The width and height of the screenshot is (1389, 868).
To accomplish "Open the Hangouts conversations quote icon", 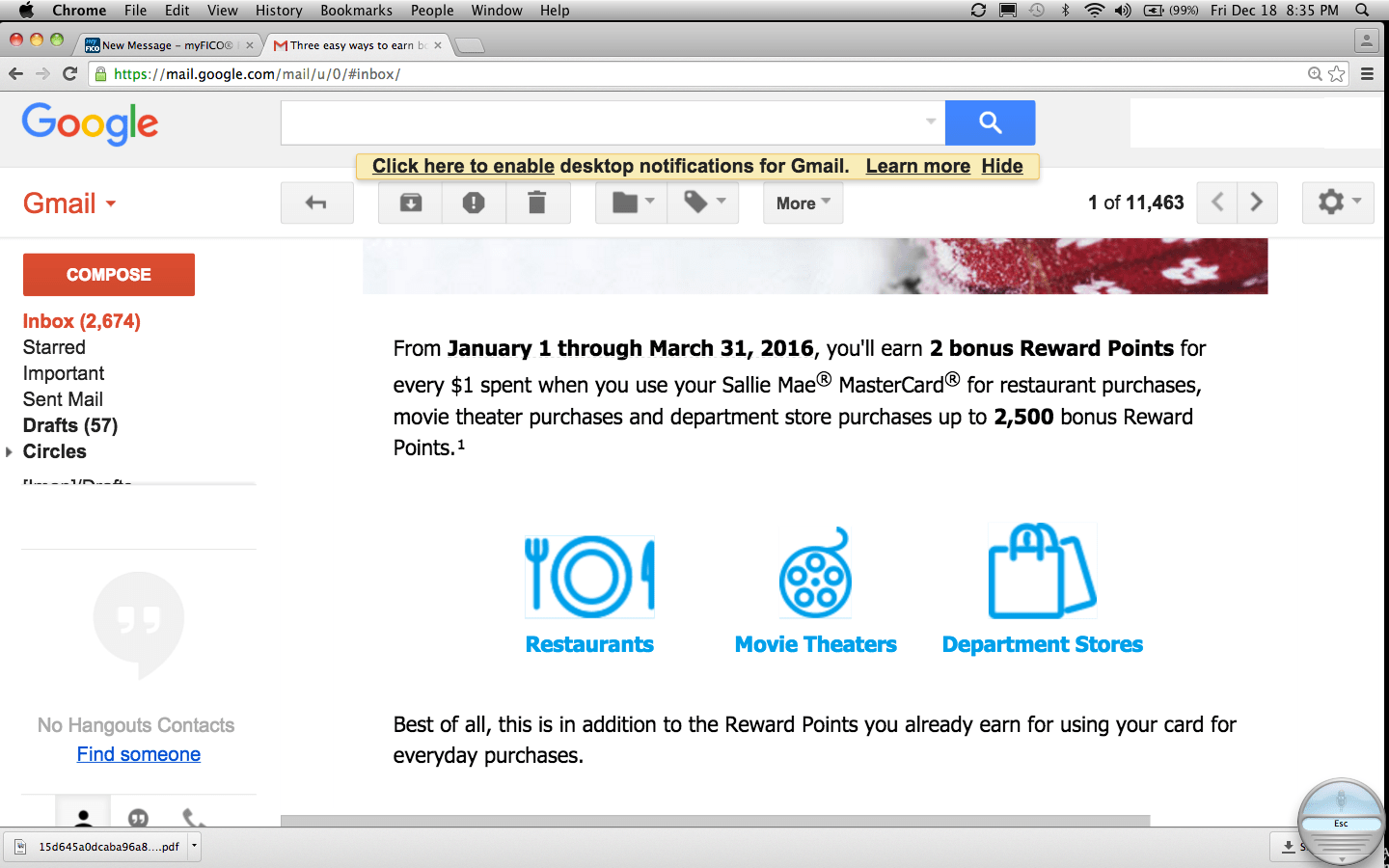I will pyautogui.click(x=138, y=818).
